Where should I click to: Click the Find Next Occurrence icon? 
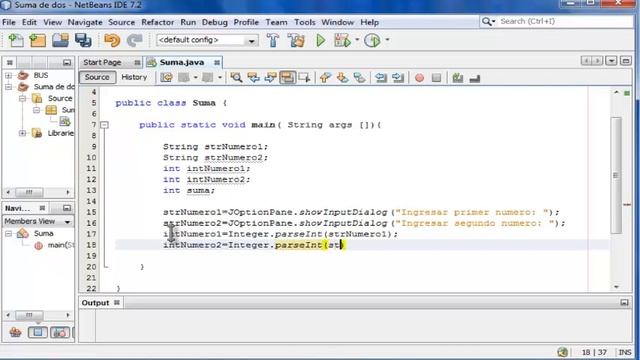tap(270, 77)
